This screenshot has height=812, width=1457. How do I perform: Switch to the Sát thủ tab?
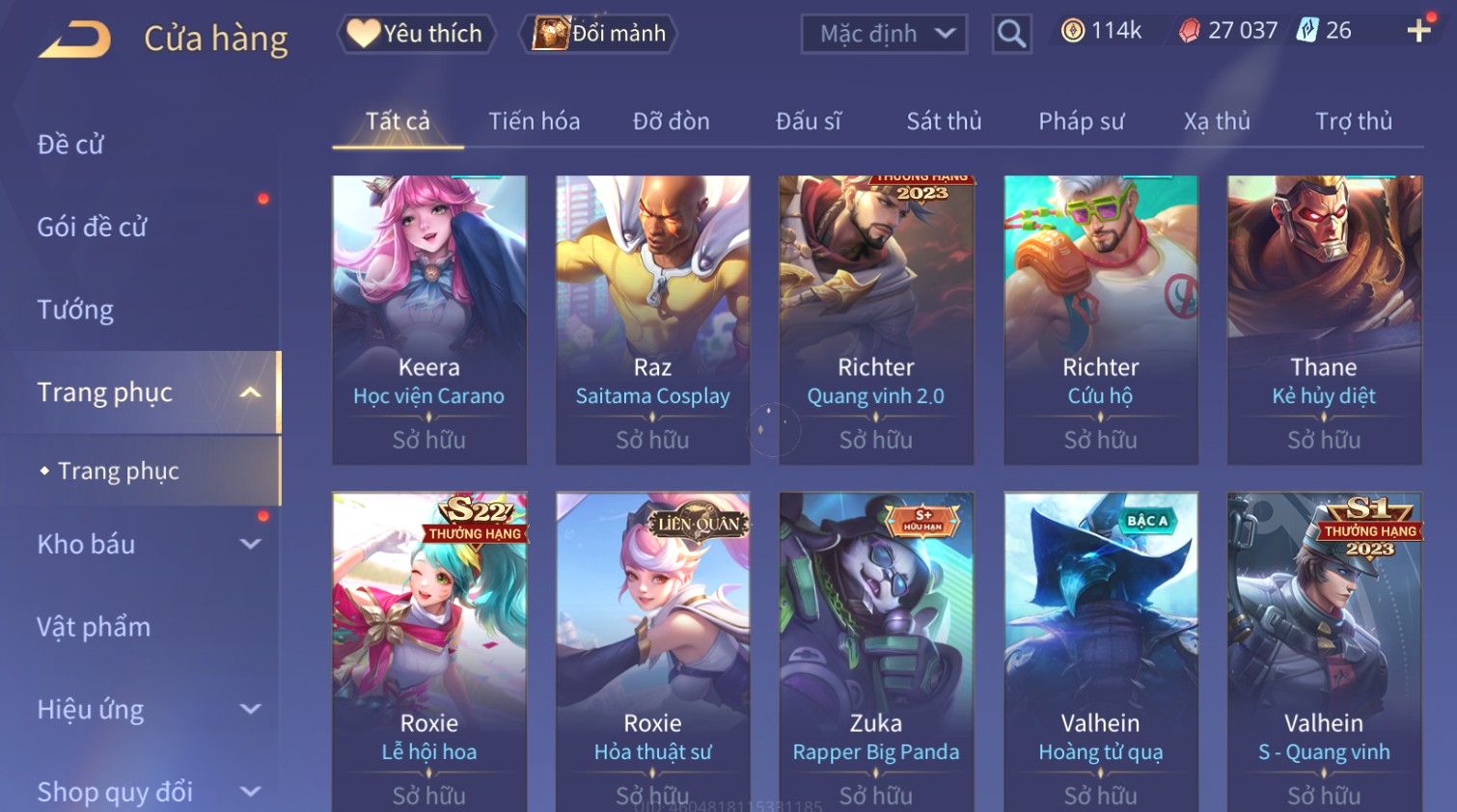click(944, 122)
